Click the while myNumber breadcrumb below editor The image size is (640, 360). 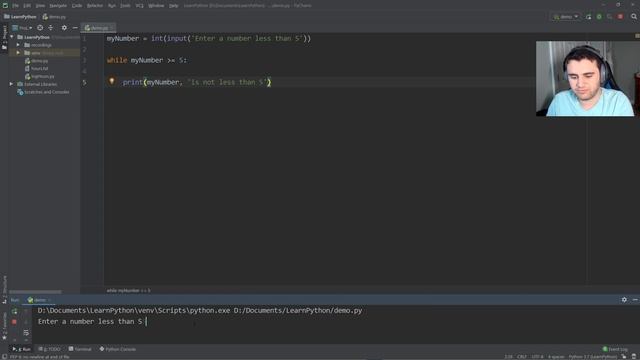coord(128,291)
